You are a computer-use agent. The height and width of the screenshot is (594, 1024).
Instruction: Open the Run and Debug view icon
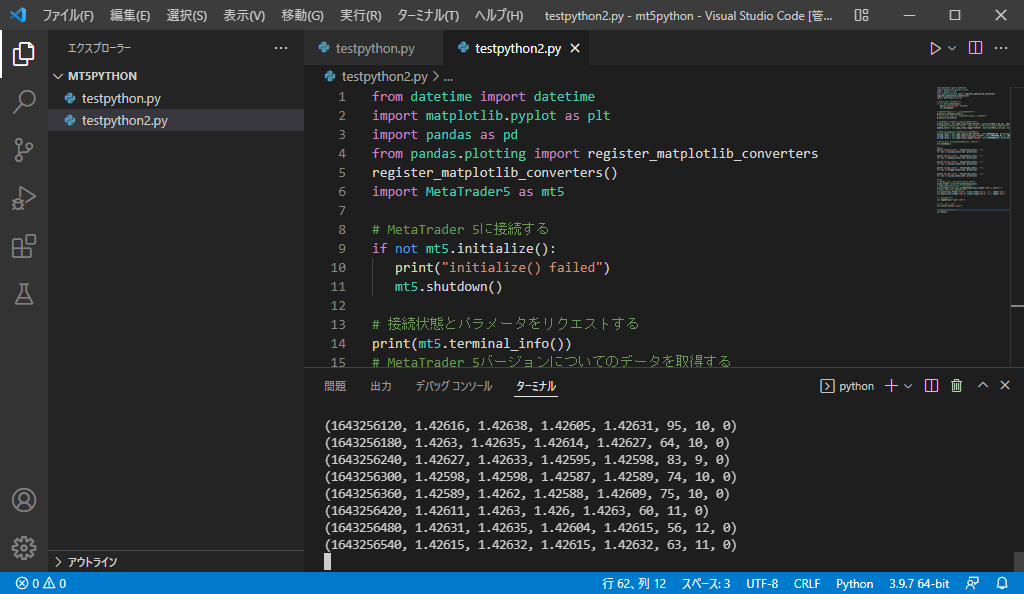[24, 198]
